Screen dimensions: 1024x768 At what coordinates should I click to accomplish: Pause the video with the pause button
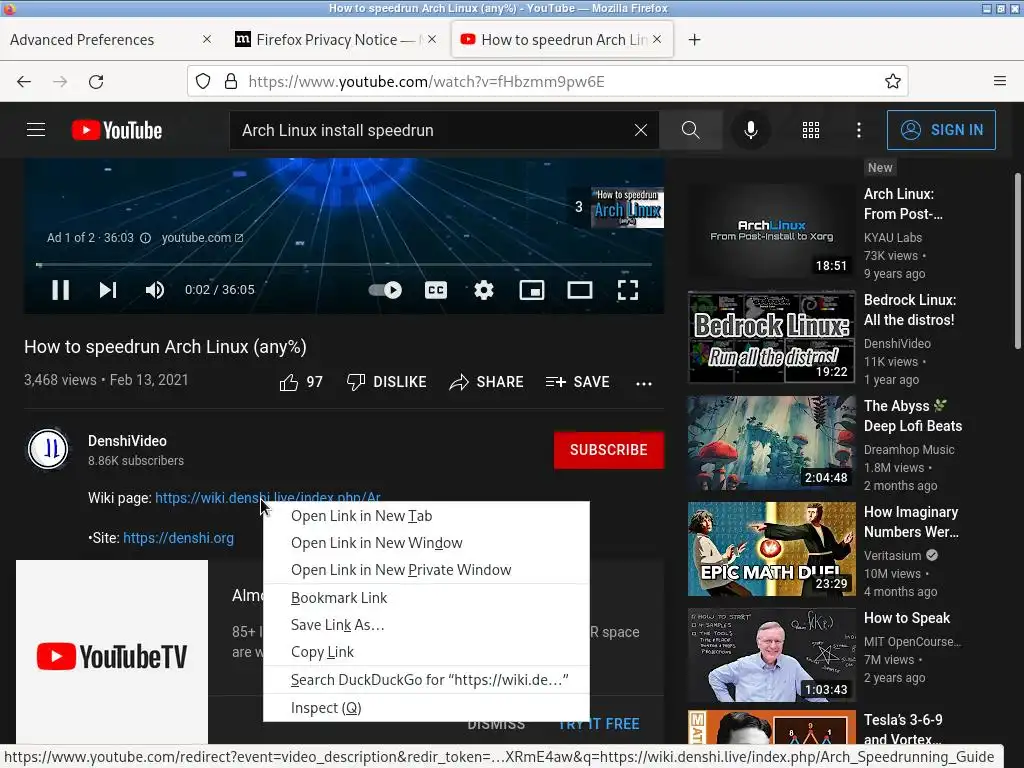point(61,290)
